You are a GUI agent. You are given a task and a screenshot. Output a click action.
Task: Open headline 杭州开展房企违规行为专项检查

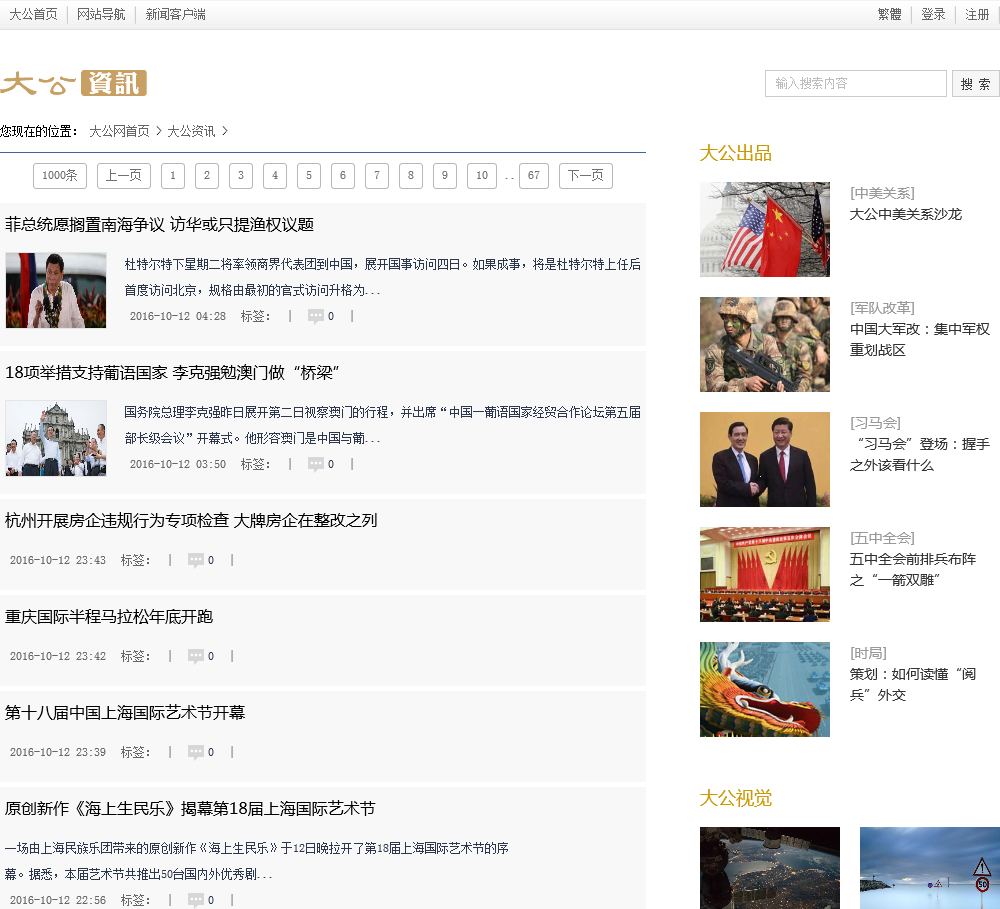(191, 521)
